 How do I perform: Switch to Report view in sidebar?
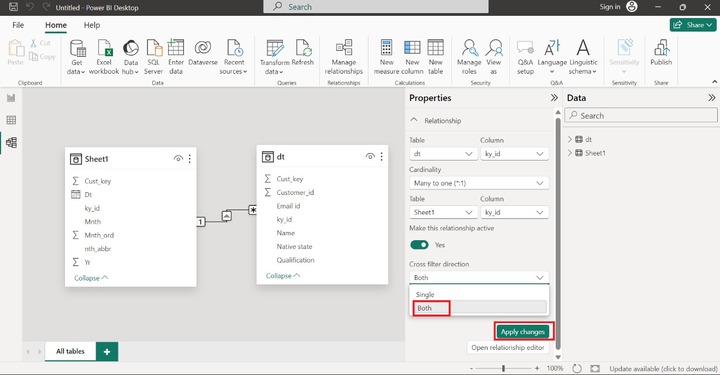click(11, 98)
